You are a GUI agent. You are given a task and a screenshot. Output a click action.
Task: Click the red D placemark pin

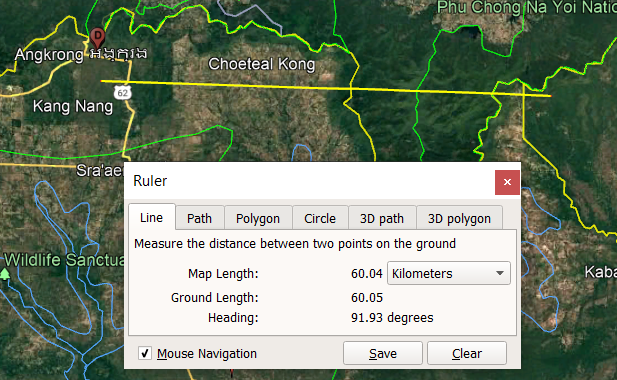(x=97, y=38)
